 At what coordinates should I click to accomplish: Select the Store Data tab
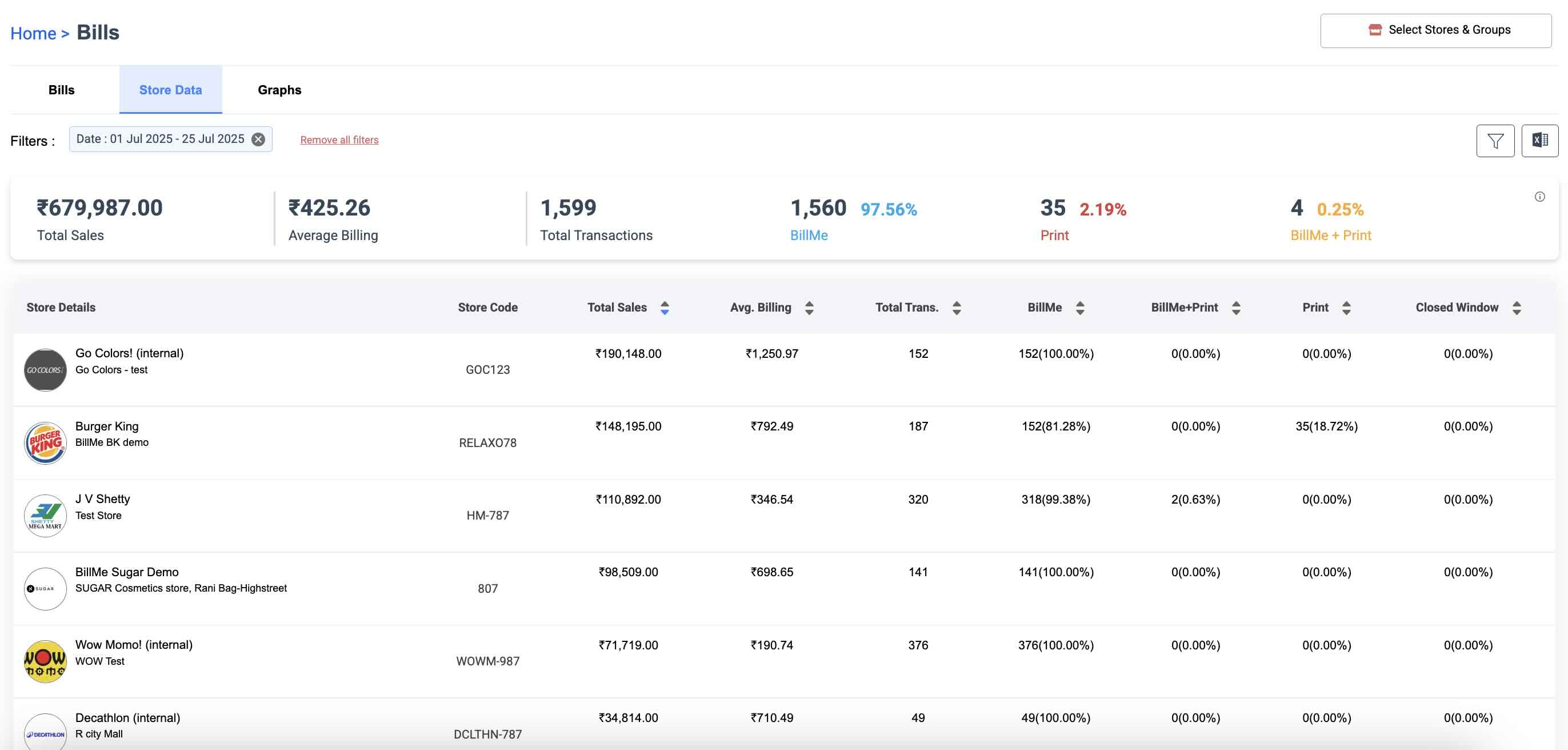pos(170,90)
